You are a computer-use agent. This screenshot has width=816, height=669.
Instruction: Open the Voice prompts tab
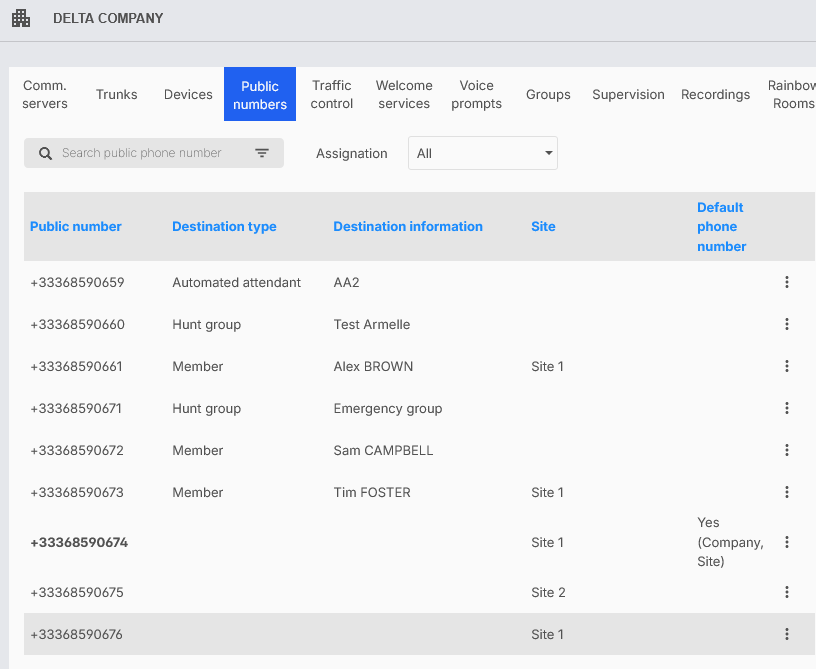point(476,95)
